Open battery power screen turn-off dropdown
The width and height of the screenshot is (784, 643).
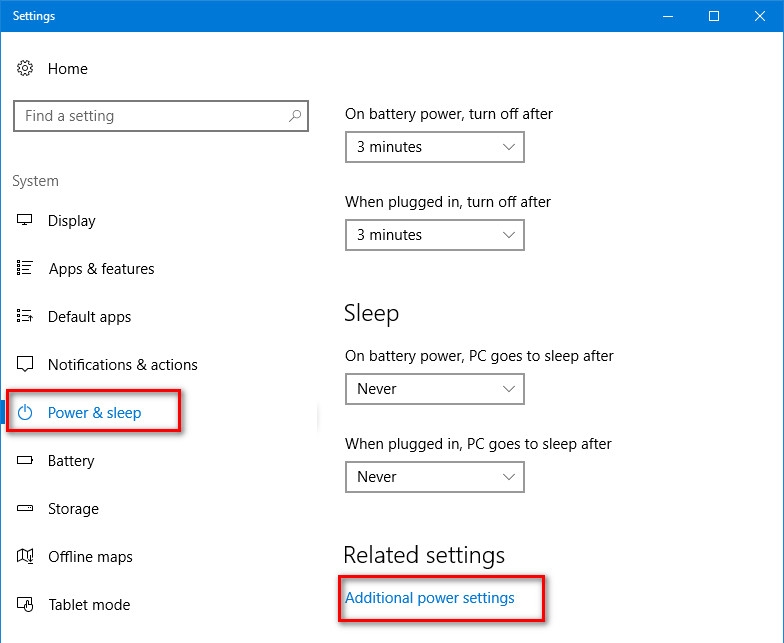(434, 147)
